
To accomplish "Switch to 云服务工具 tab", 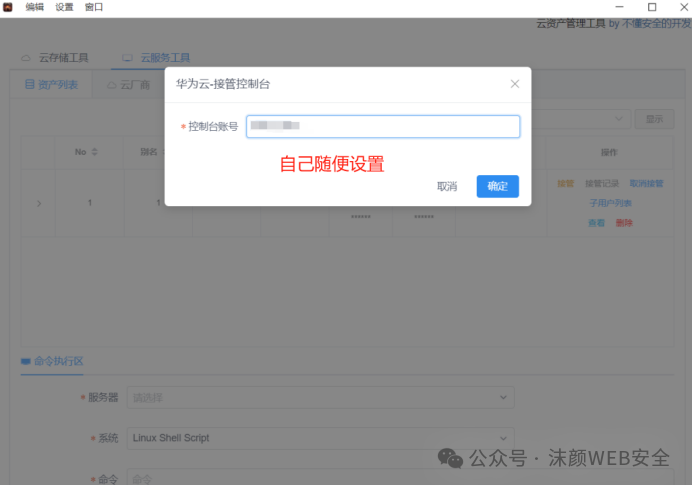I will click(156, 58).
